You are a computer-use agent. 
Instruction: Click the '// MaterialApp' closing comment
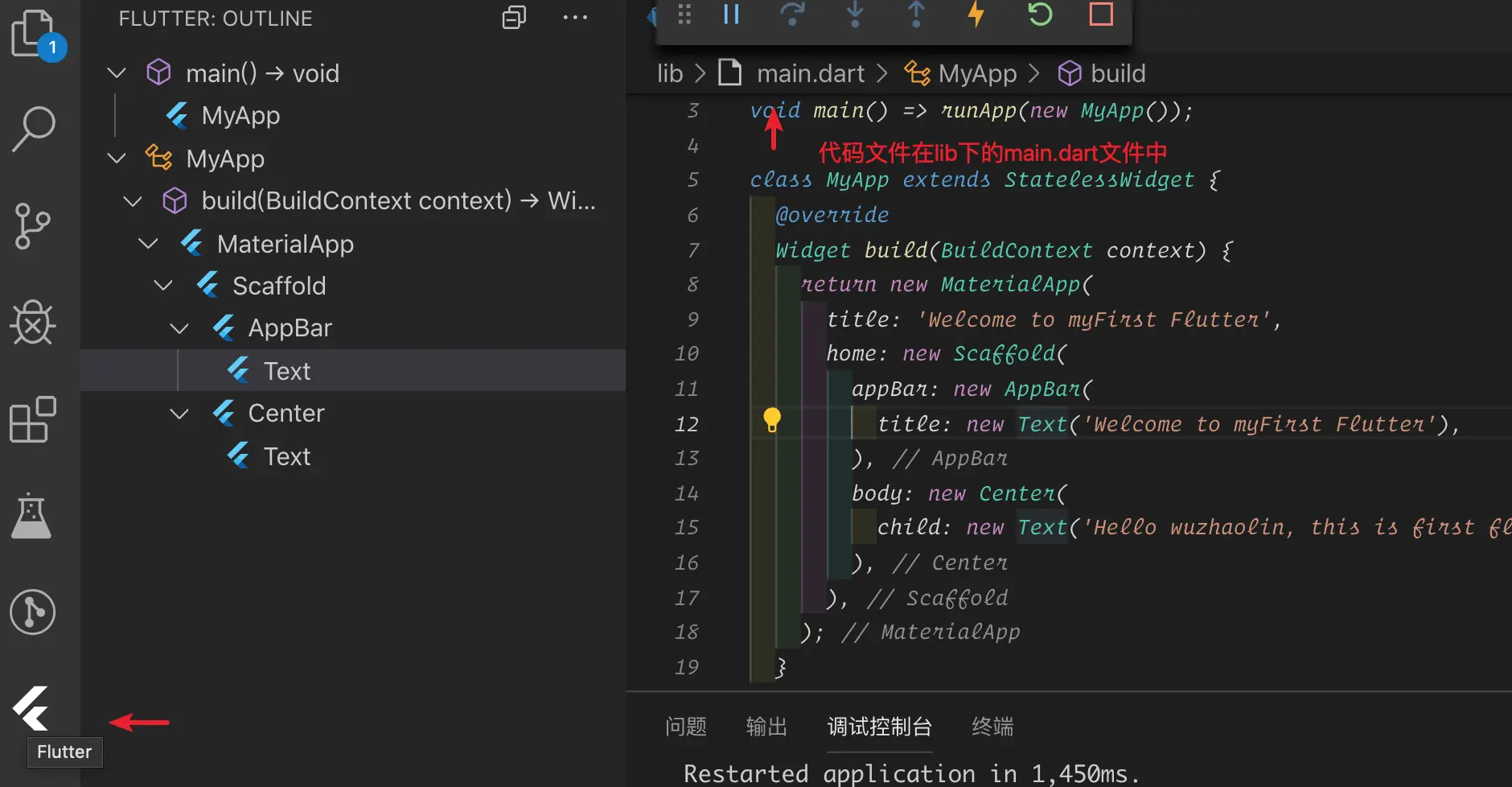tap(931, 632)
